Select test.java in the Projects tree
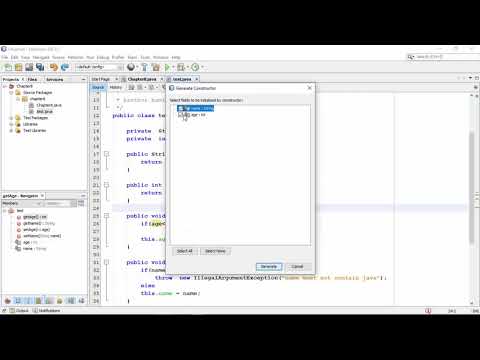This screenshot has width=480, height=360. (x=45, y=111)
